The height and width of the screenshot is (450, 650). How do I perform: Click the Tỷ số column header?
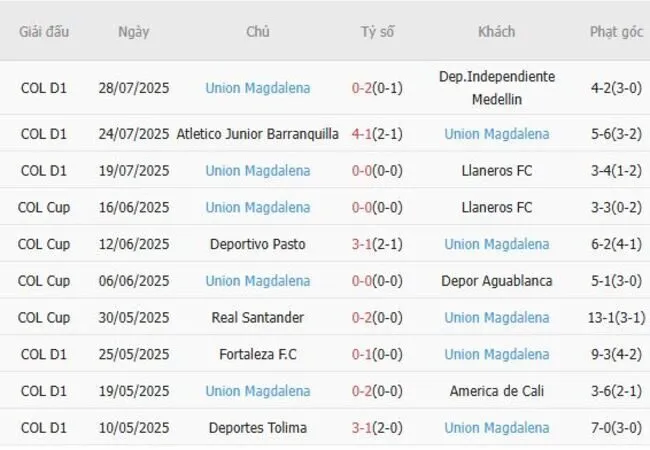point(378,31)
